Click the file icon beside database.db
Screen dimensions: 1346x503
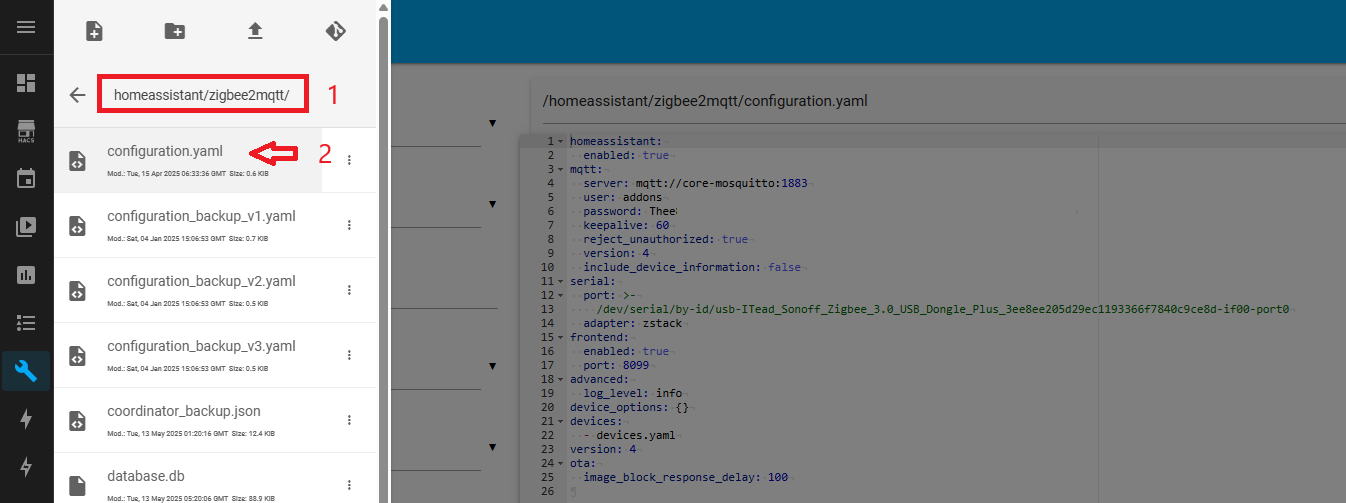point(77,485)
